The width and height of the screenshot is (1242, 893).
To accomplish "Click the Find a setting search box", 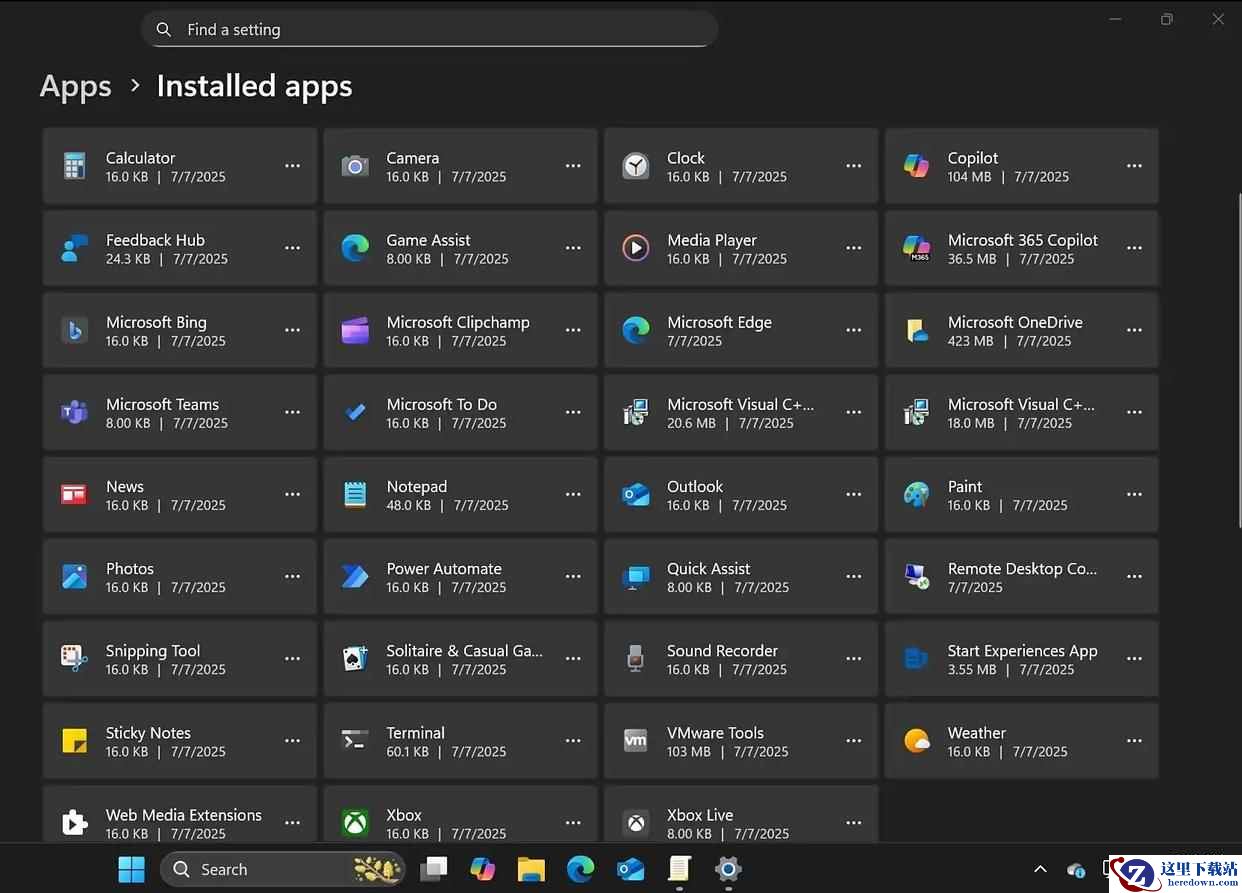I will coord(430,30).
